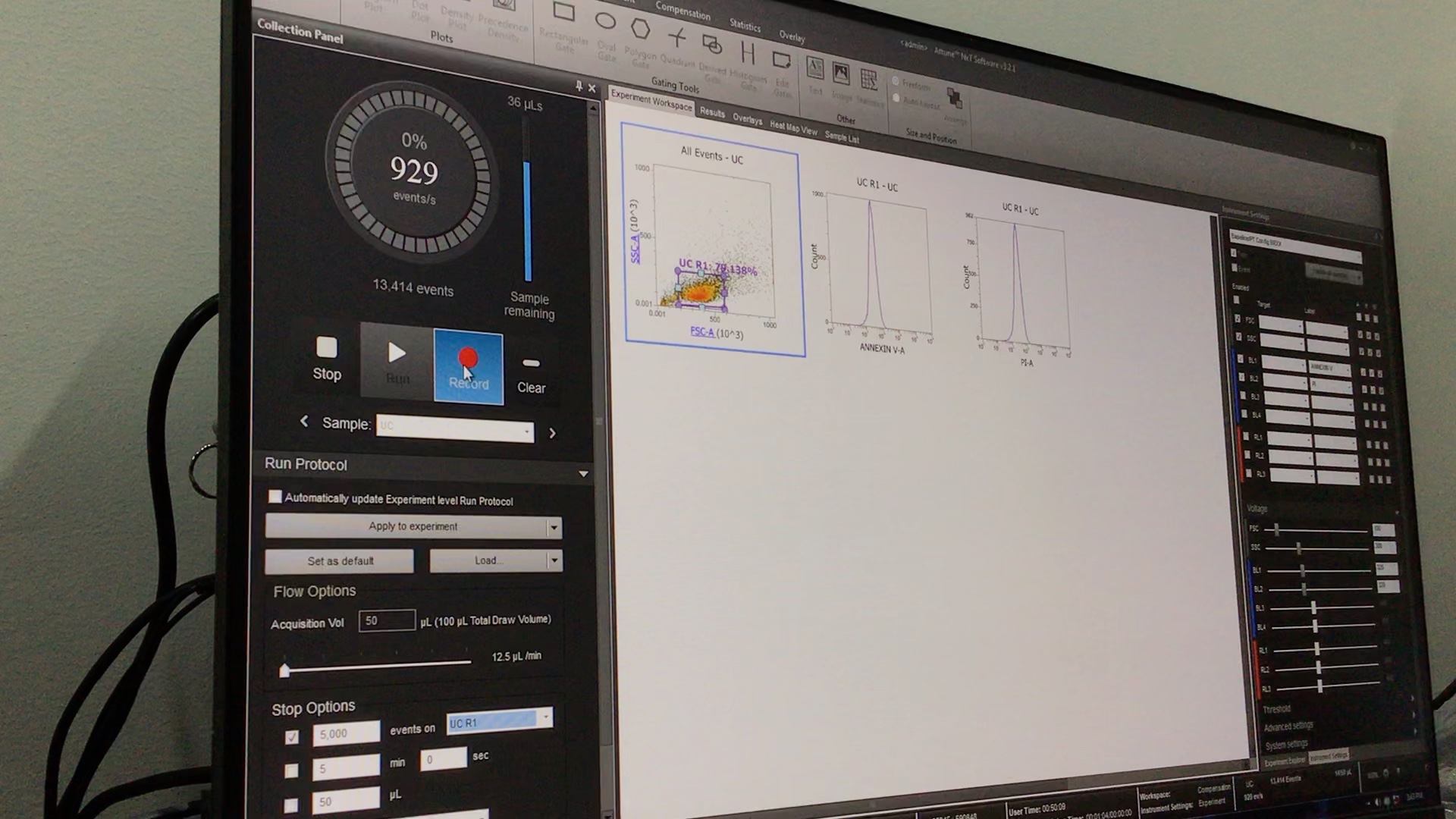Toggle the automatic update Run Protocol checkbox
The height and width of the screenshot is (819, 1456).
(277, 499)
